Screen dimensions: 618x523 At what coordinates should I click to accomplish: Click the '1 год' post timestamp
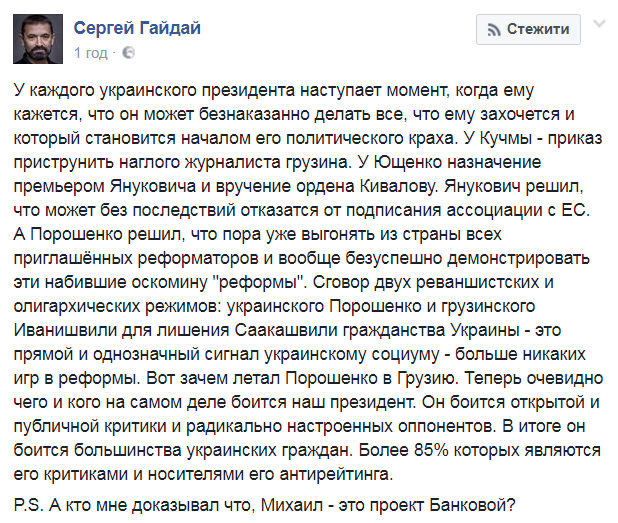click(x=91, y=53)
